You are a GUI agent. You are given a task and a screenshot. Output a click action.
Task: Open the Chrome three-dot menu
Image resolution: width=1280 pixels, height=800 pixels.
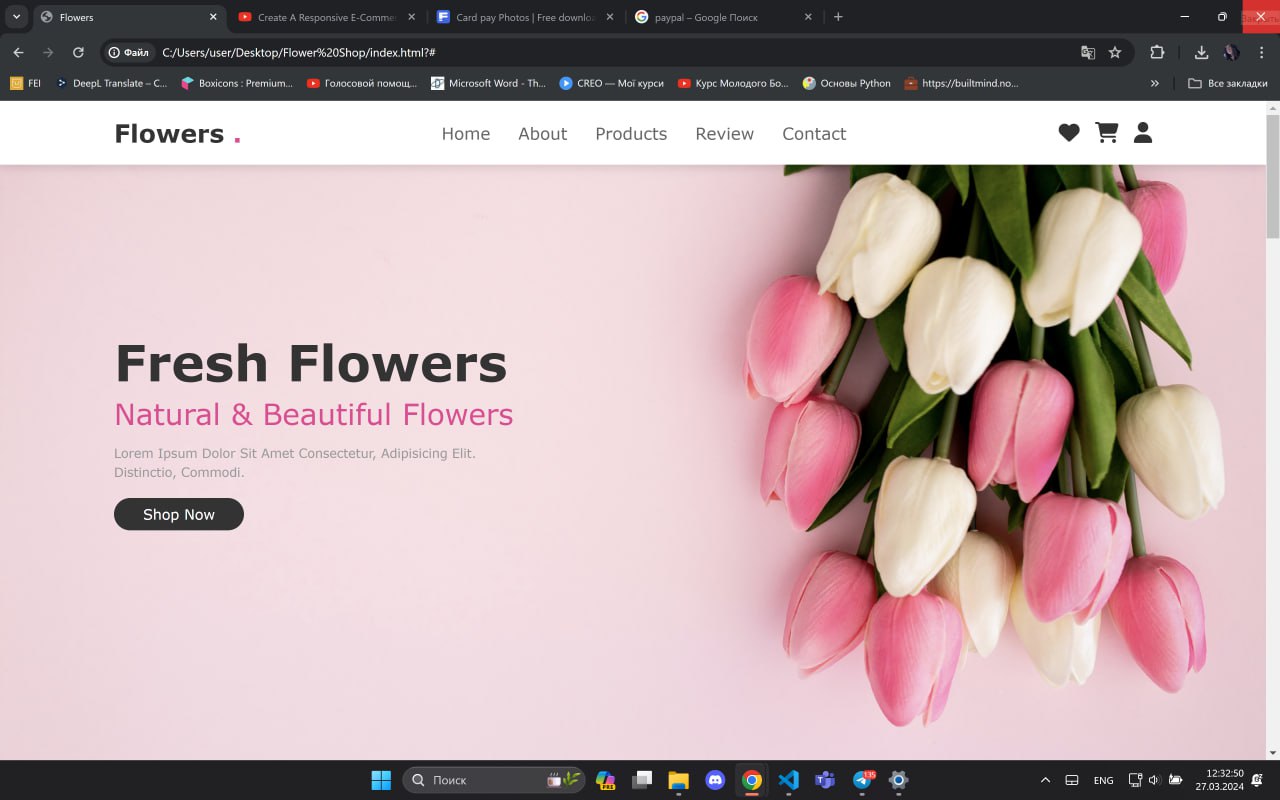pos(1261,52)
